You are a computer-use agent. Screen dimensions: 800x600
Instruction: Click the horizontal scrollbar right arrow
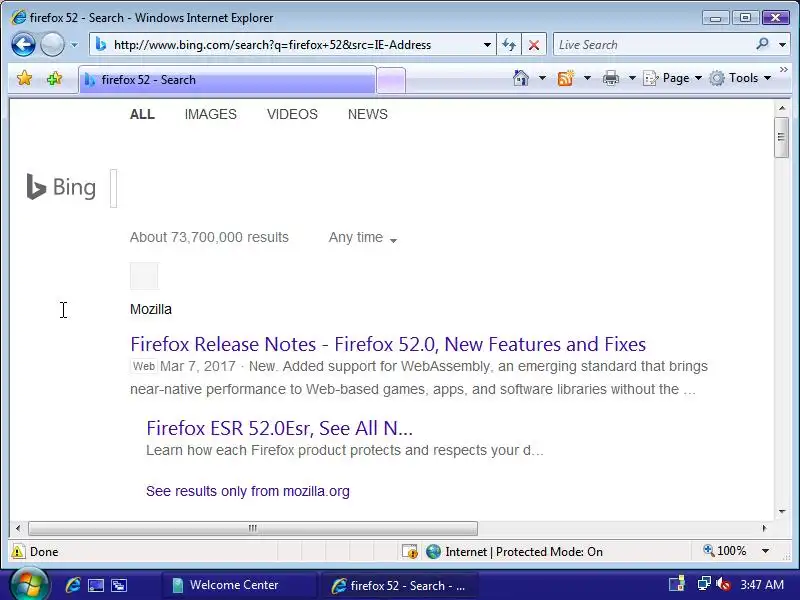coord(764,528)
